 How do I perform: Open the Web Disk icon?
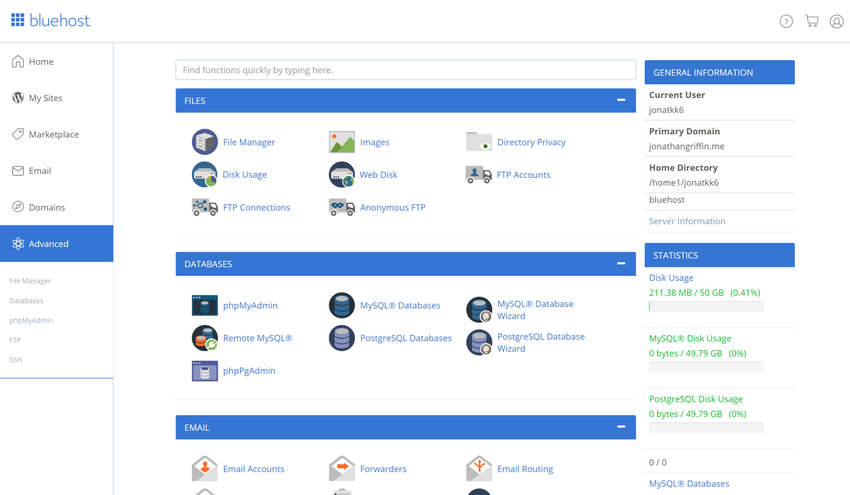click(342, 175)
